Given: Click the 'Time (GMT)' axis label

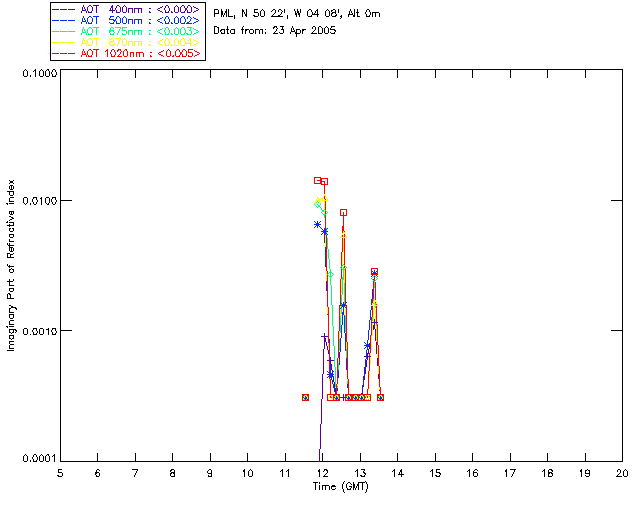Looking at the screenshot, I should [341, 487].
